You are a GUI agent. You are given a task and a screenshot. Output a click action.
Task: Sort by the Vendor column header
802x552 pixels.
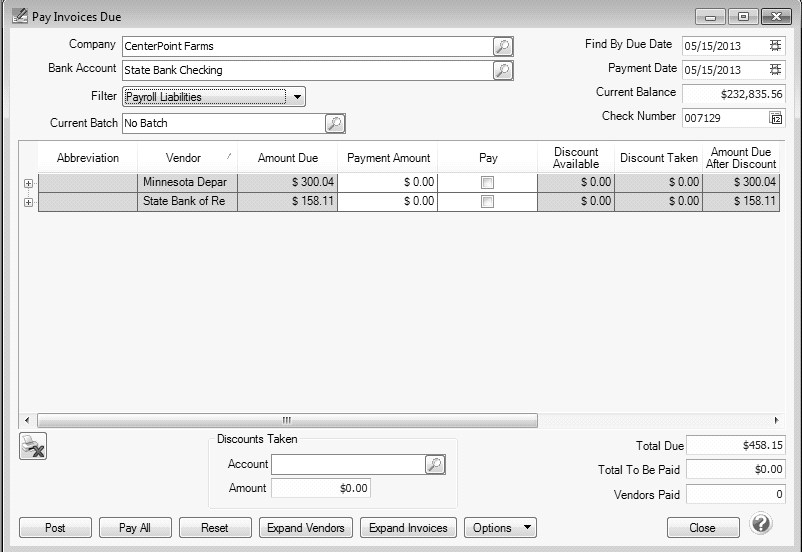[184, 158]
